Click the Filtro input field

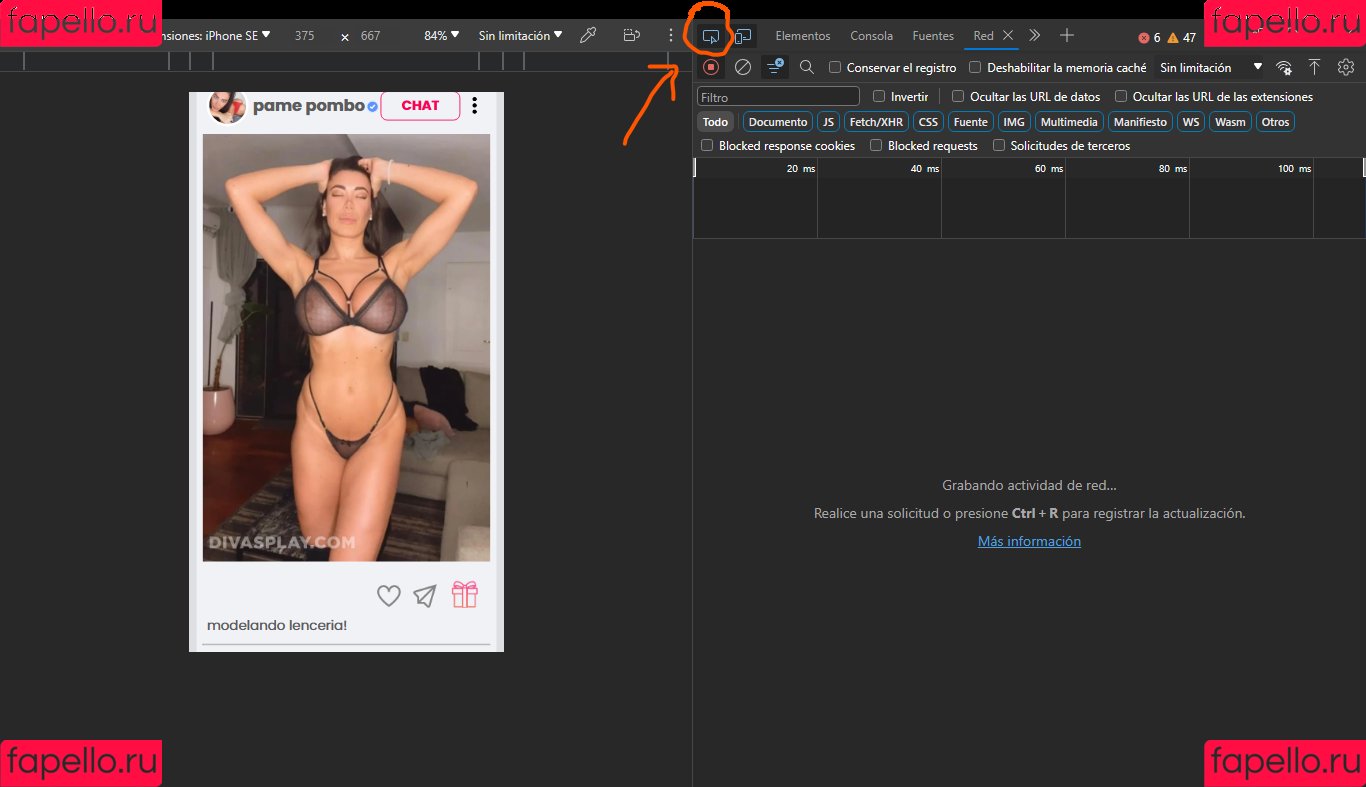click(x=778, y=97)
